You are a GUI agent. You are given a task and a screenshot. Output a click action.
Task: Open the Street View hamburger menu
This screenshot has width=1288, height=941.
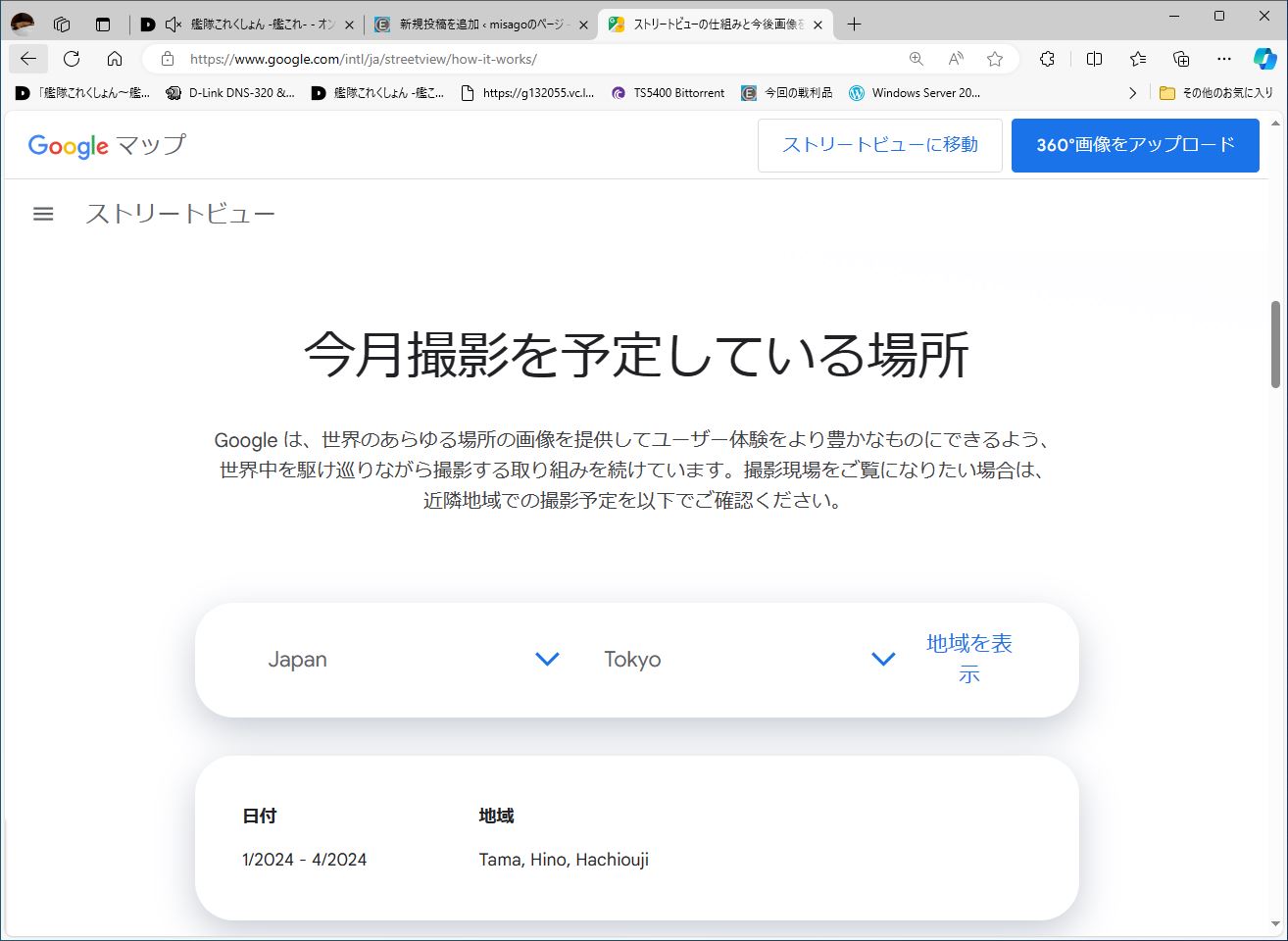click(x=43, y=214)
